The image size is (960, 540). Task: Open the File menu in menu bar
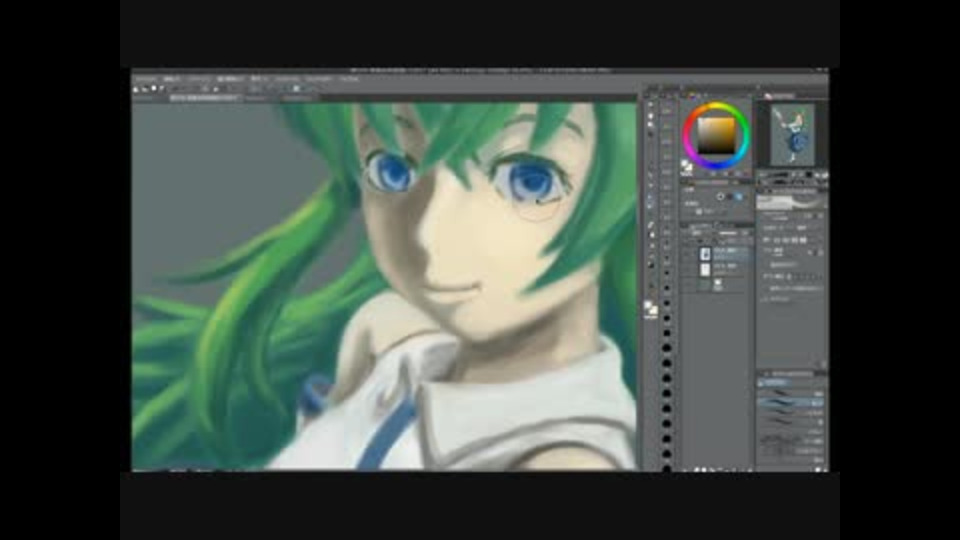146,79
